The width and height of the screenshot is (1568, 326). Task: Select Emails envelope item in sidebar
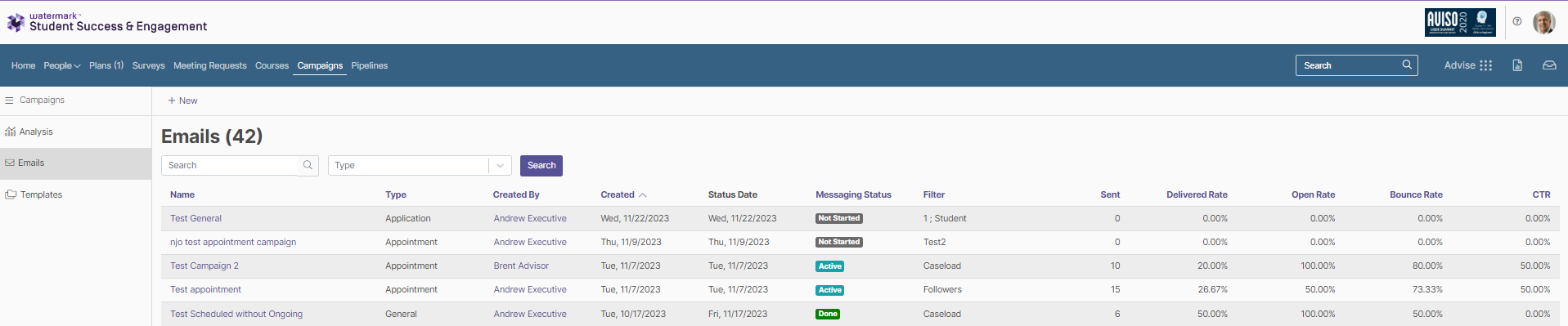coord(75,163)
